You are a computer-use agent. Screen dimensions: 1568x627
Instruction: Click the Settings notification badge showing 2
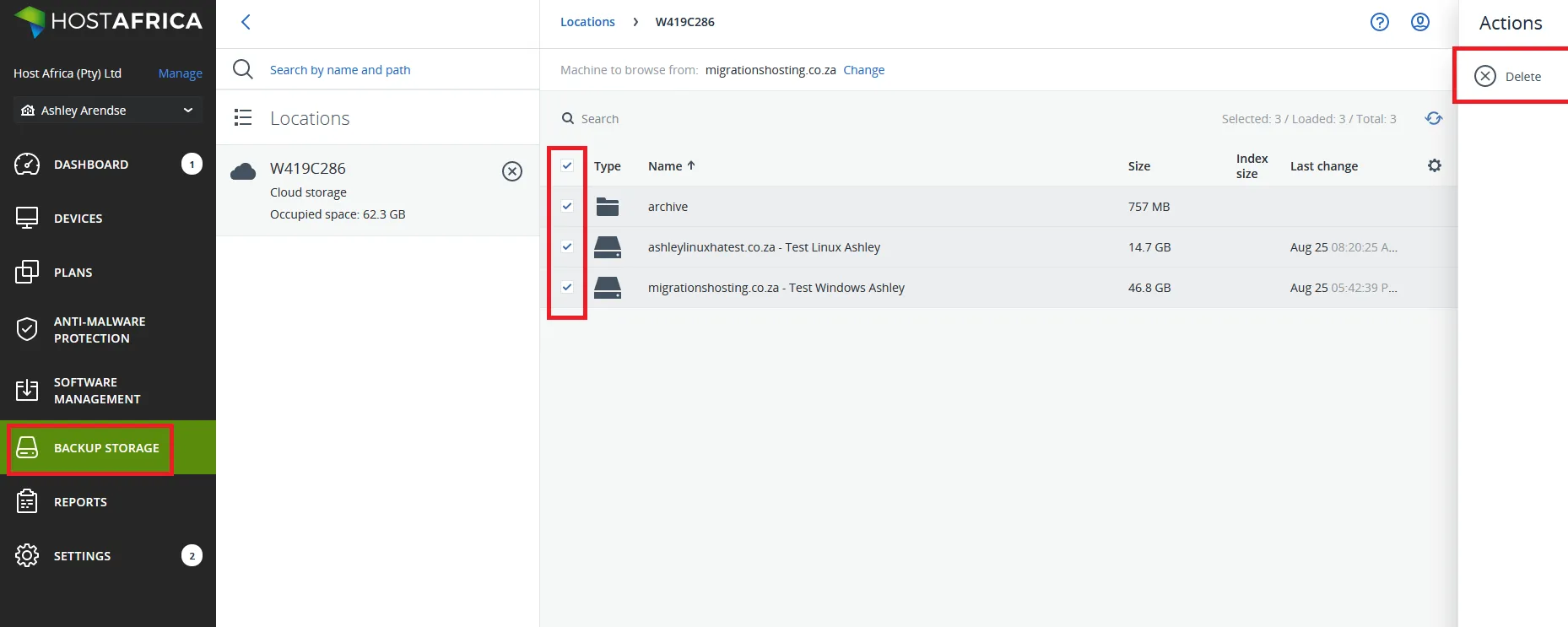192,555
